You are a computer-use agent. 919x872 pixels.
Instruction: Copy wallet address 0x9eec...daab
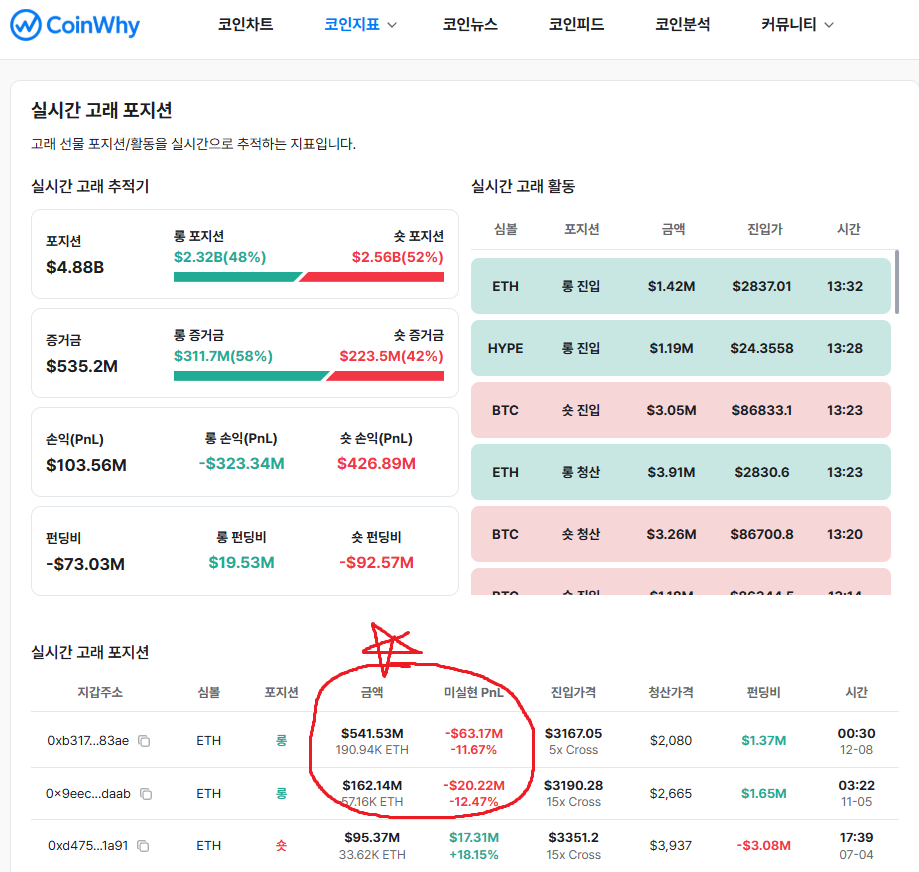click(146, 794)
